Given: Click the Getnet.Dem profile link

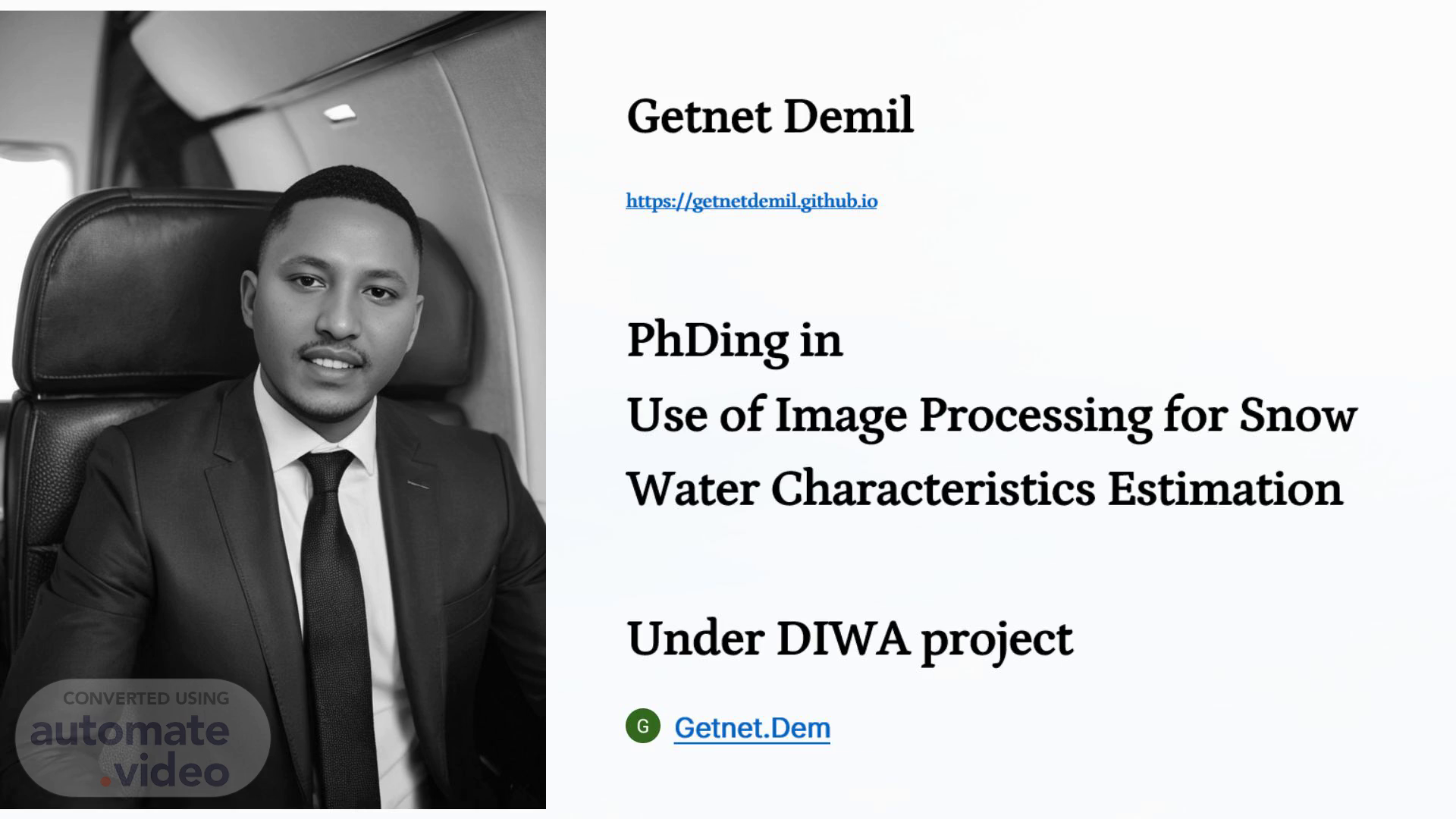Looking at the screenshot, I should tap(752, 728).
